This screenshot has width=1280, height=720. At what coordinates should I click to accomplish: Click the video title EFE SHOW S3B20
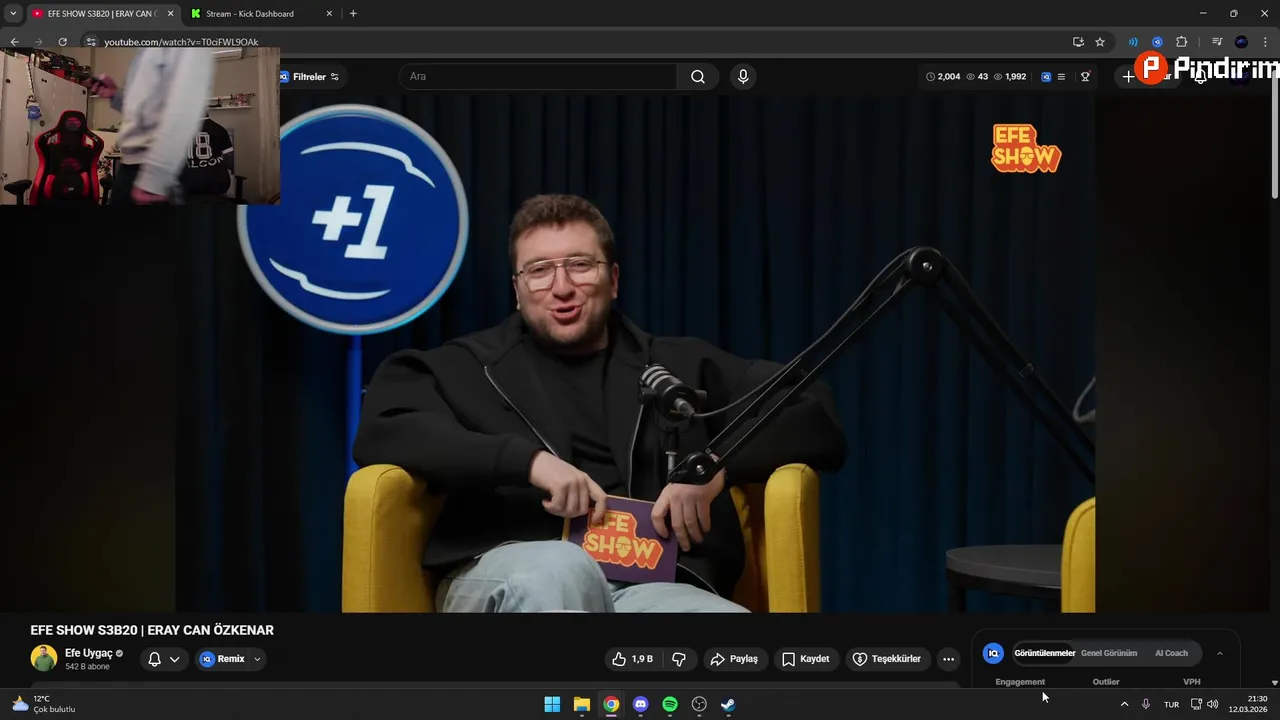click(152, 630)
